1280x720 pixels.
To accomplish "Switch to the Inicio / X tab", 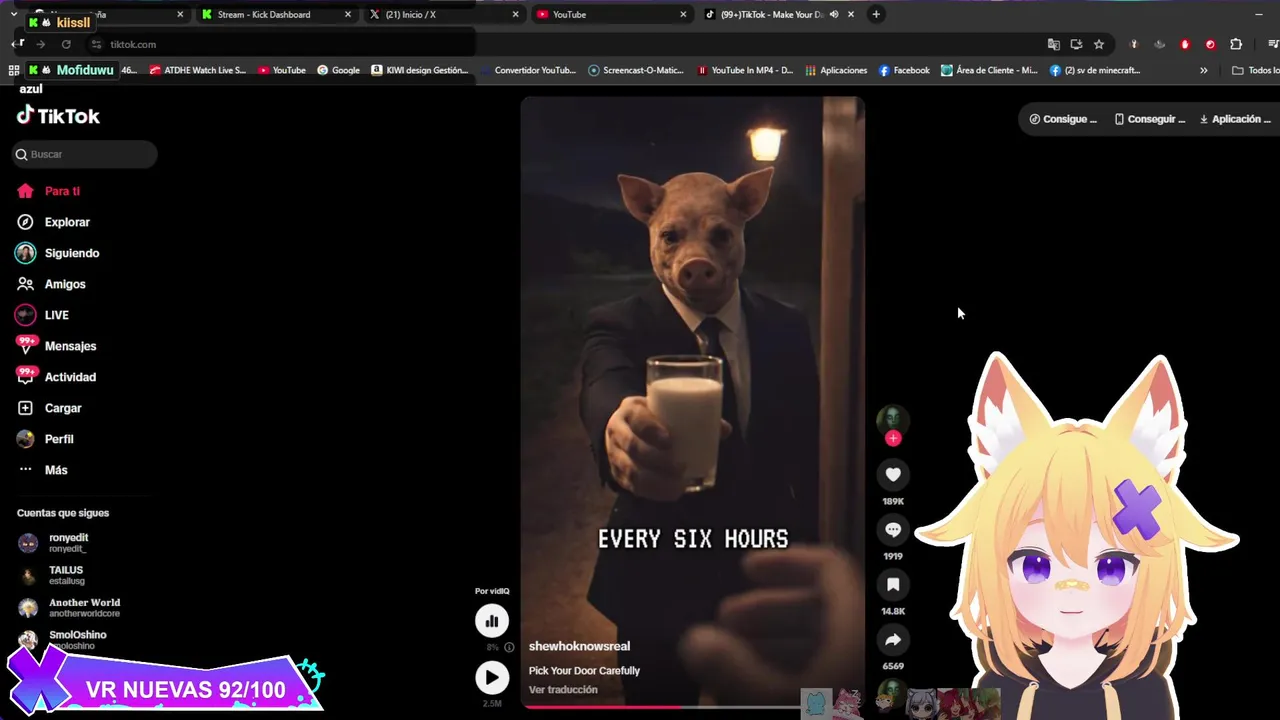I will coord(410,15).
